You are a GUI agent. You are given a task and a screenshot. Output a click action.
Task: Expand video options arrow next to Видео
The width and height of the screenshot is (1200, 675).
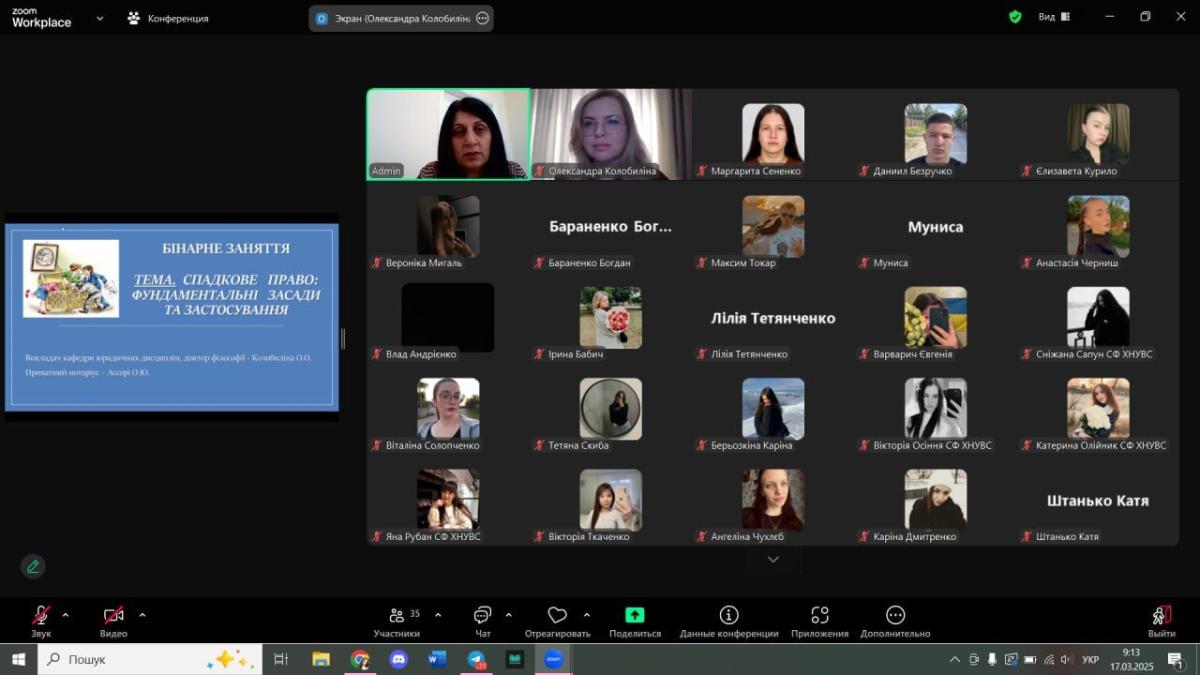coord(142,615)
